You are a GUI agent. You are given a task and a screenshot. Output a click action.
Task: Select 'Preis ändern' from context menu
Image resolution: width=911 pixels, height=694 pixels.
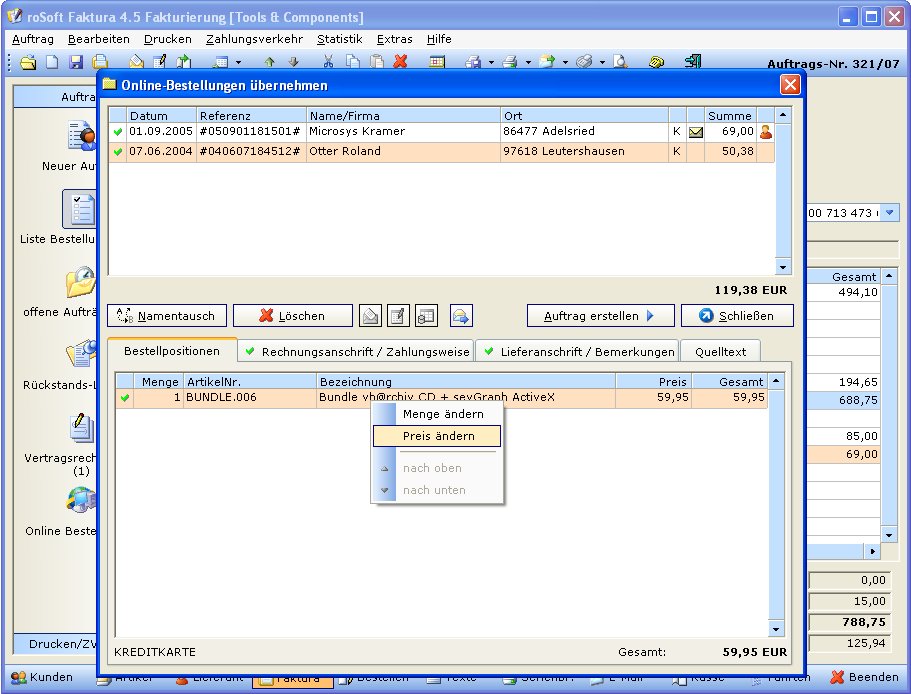coord(438,436)
